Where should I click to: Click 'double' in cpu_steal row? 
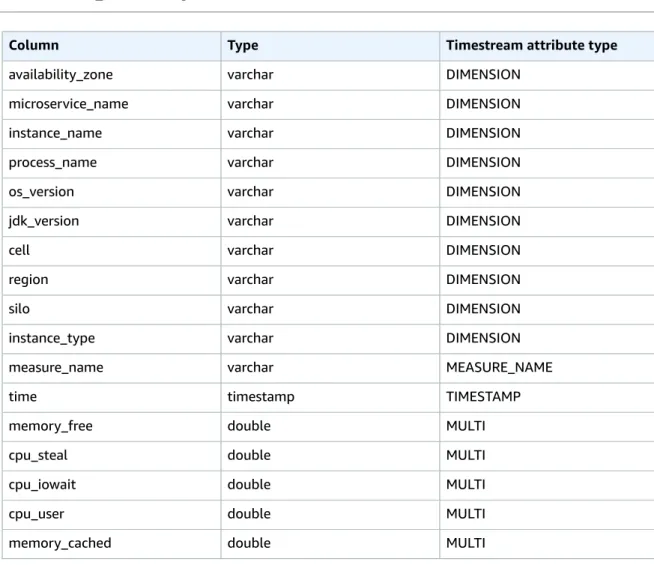[x=249, y=455]
